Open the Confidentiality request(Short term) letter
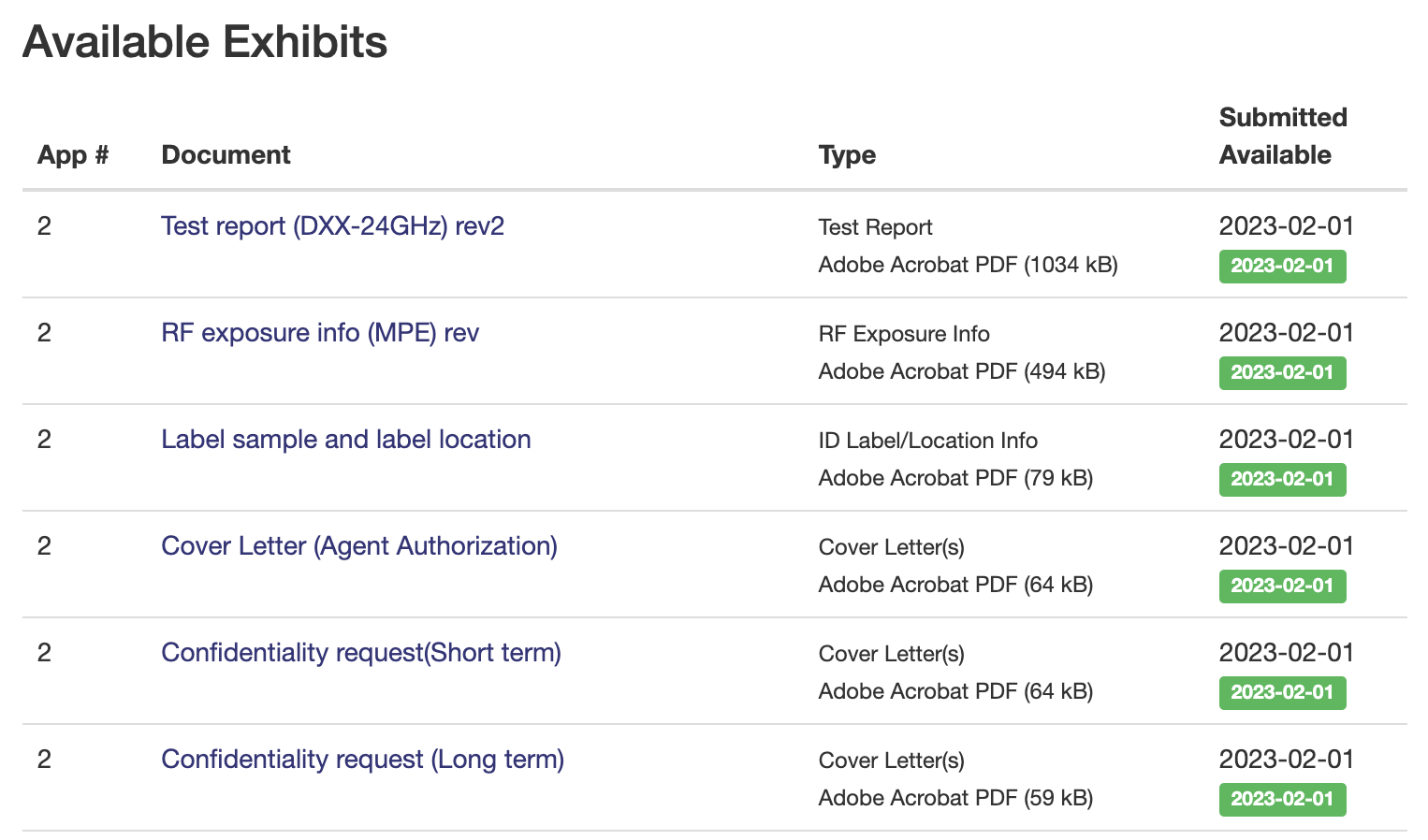 click(361, 652)
